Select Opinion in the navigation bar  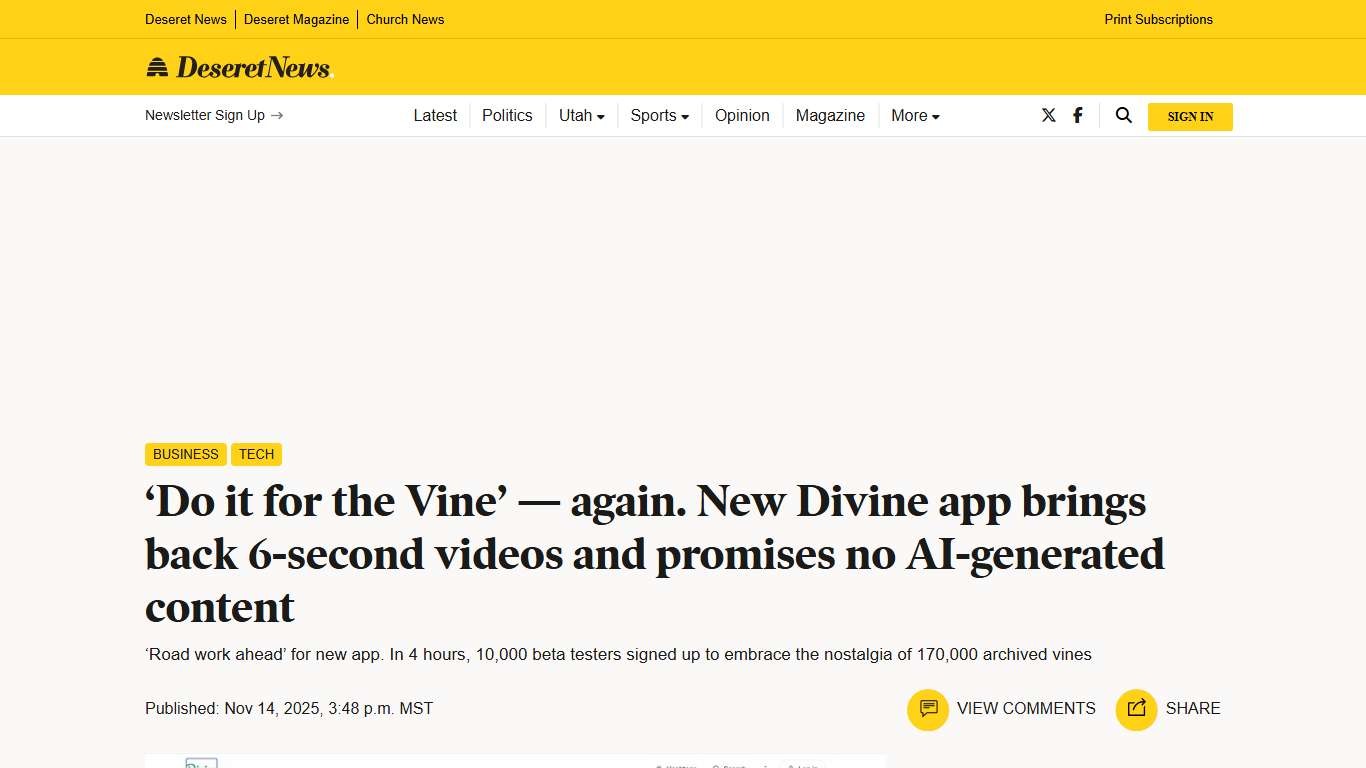(742, 115)
